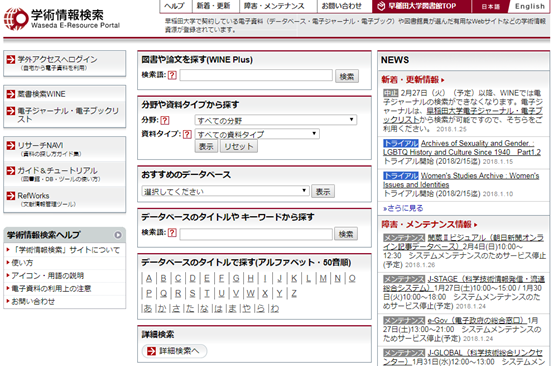Go to 早稲田大学図書館TOP
The width and height of the screenshot is (553, 366).
coord(421,6)
